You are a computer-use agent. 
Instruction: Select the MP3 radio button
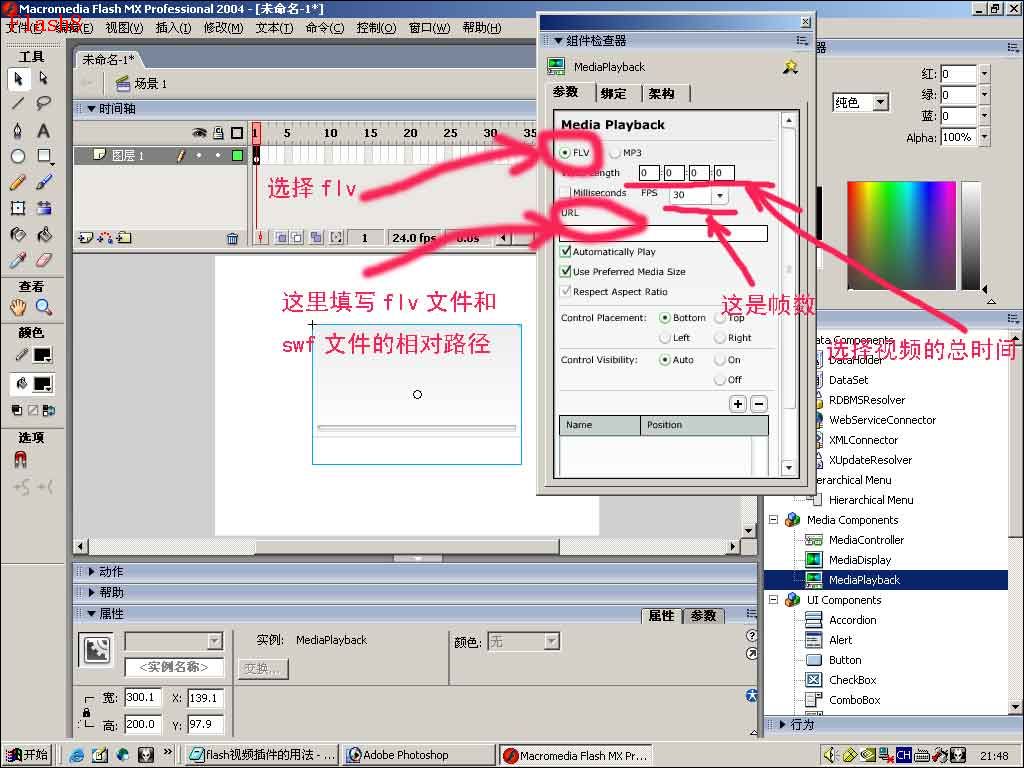click(615, 153)
